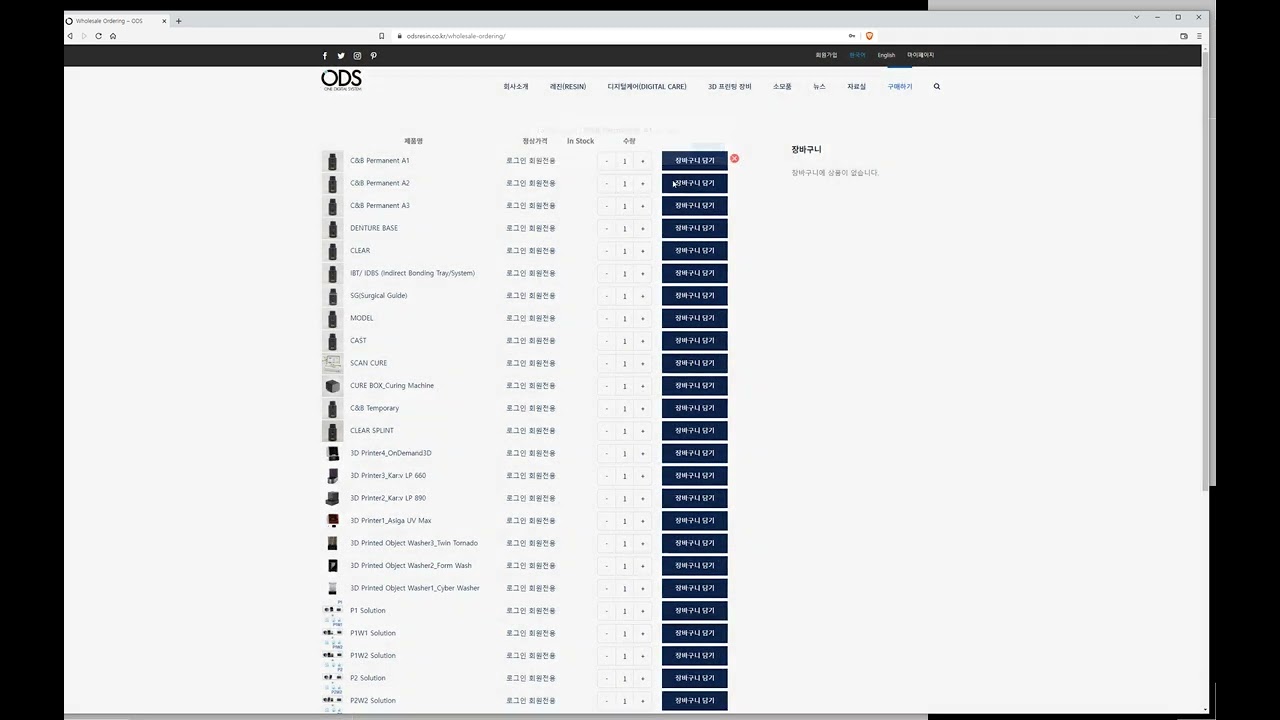1280x720 pixels.
Task: Go to browser home icon
Action: tap(113, 36)
